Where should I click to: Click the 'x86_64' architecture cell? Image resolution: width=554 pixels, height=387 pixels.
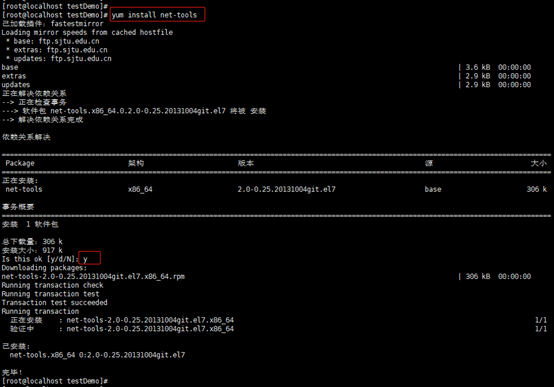pos(140,189)
